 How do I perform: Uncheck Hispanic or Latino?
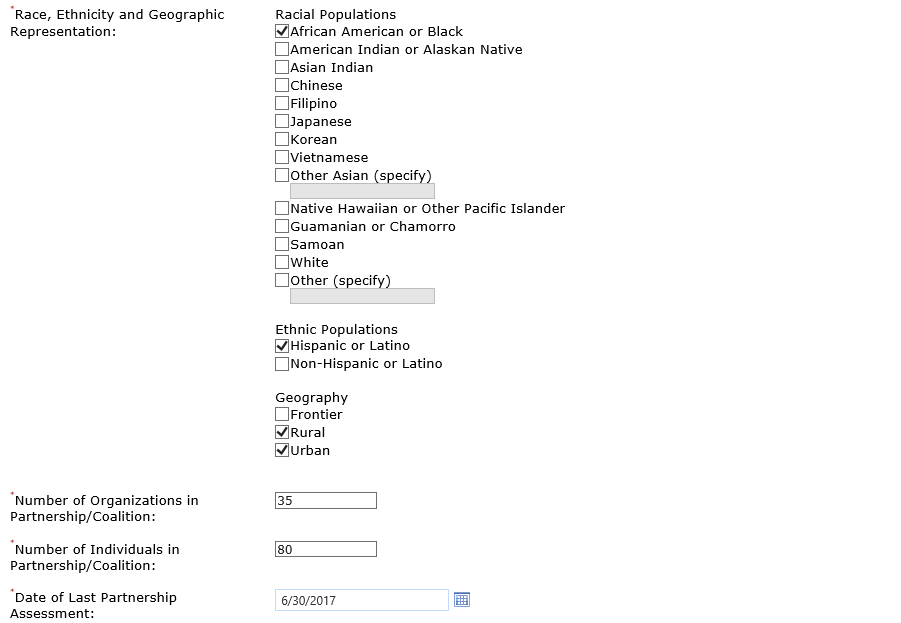point(282,346)
